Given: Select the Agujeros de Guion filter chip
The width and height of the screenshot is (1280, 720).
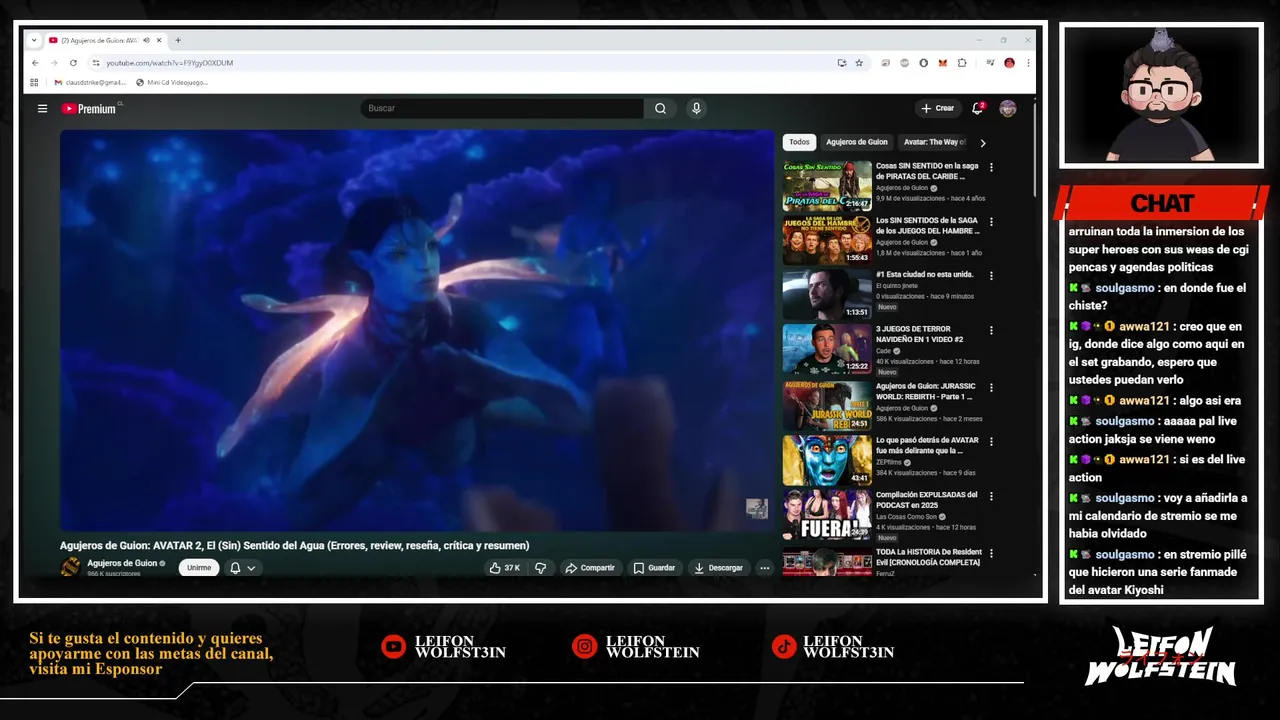Looking at the screenshot, I should coord(857,142).
